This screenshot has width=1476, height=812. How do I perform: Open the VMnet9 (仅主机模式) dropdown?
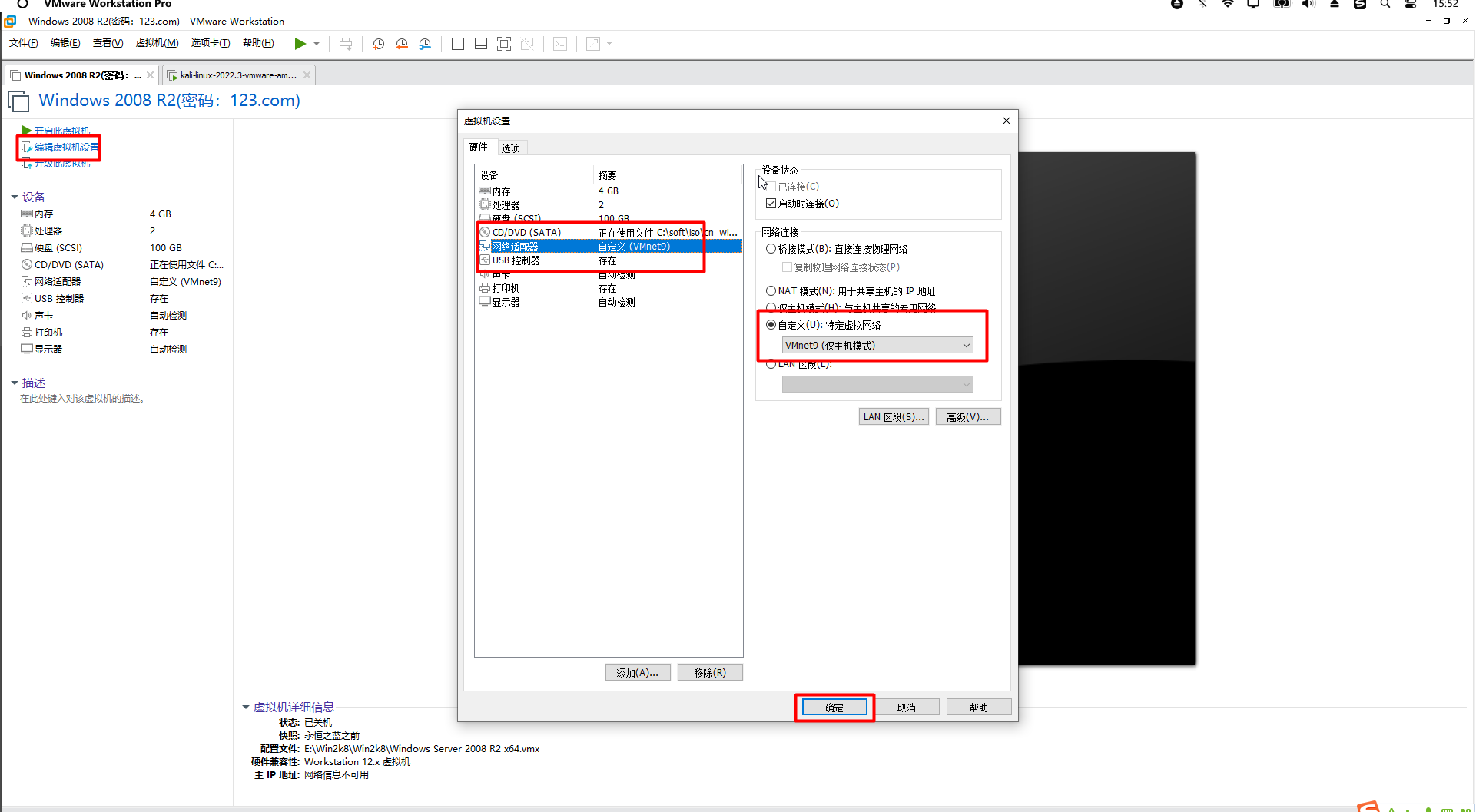point(877,346)
